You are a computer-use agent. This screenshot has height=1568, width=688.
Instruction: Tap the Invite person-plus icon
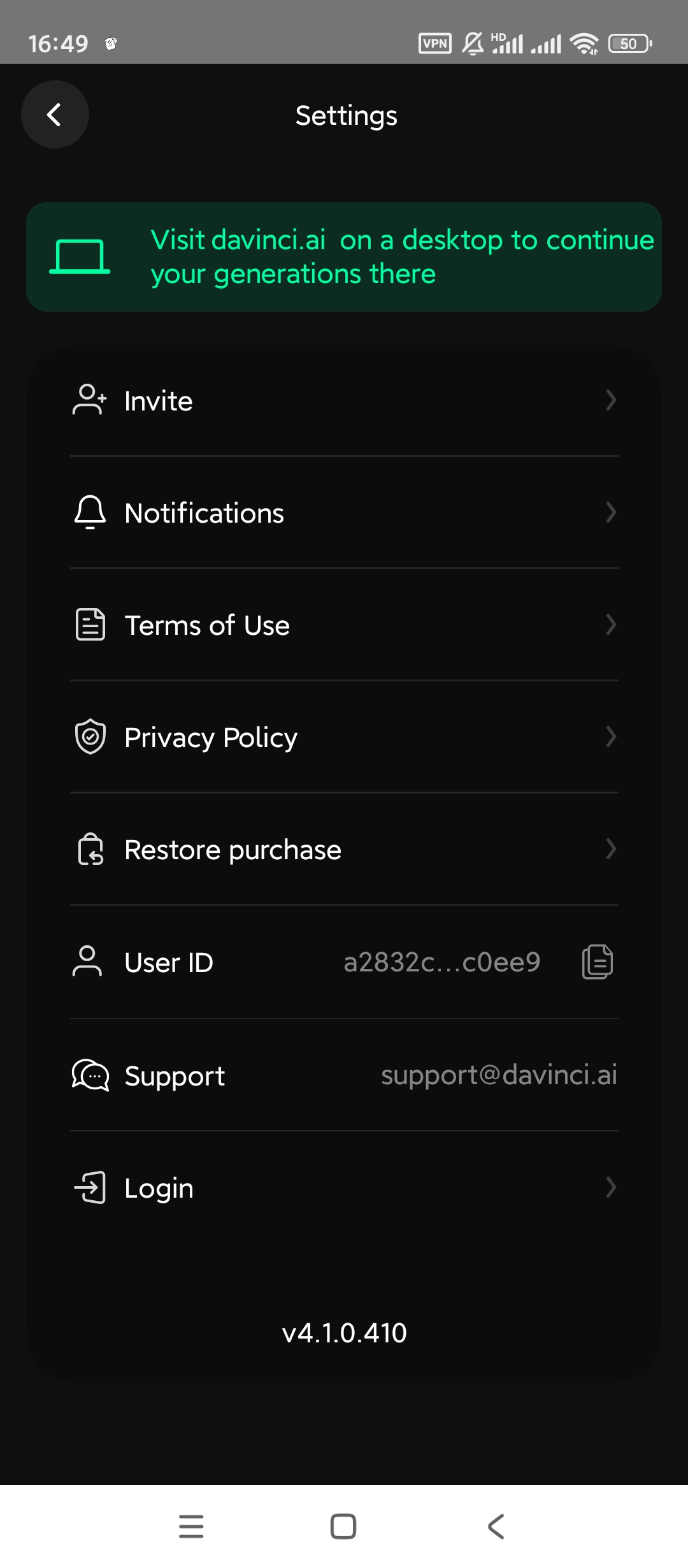click(x=90, y=400)
